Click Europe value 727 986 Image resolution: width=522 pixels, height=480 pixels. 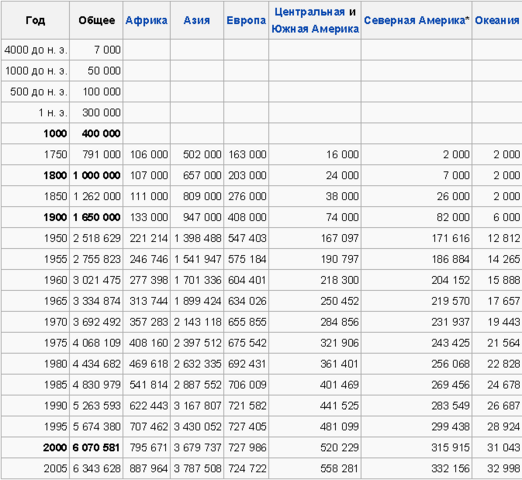coord(247,447)
